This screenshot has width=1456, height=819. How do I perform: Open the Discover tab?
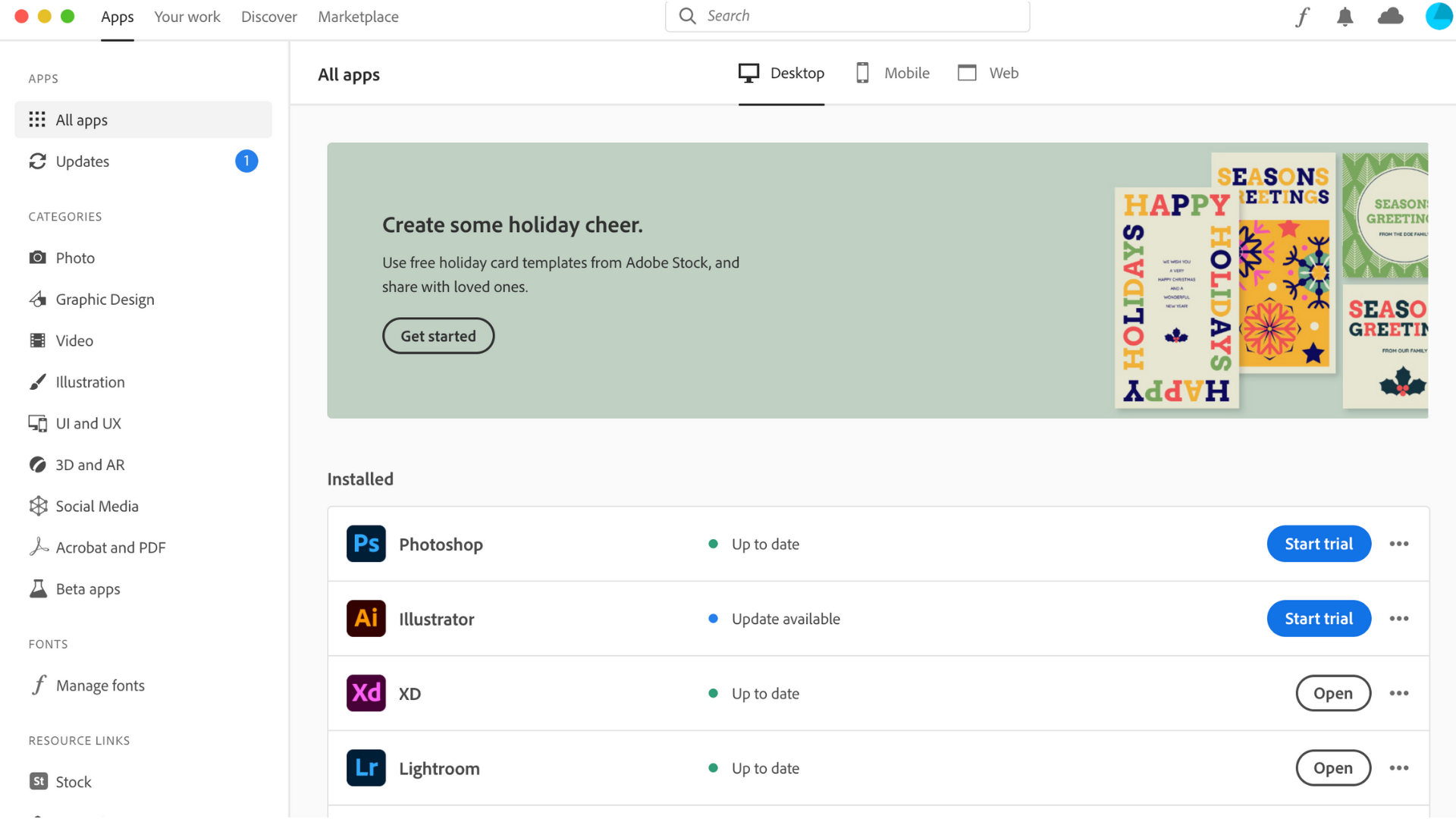[x=269, y=17]
